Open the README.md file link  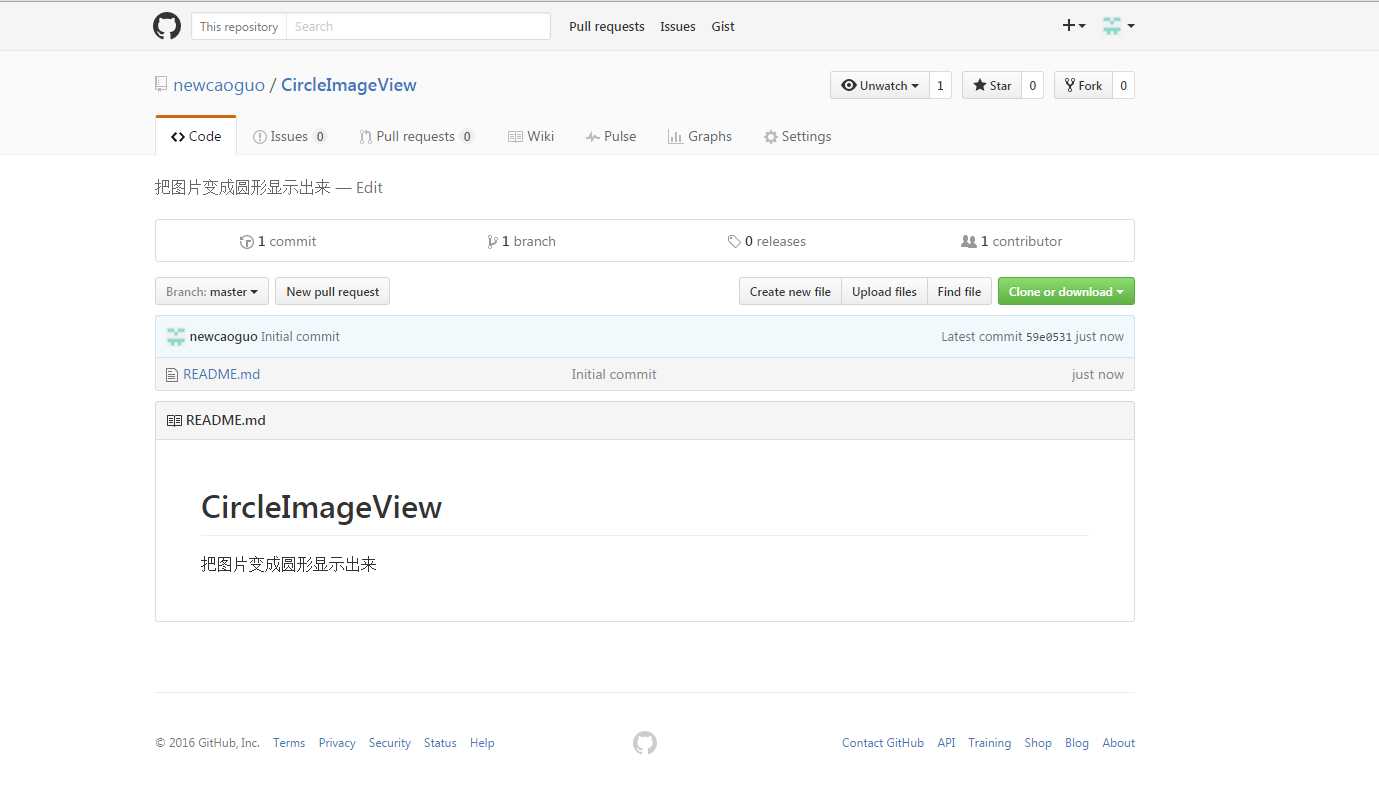tap(221, 375)
